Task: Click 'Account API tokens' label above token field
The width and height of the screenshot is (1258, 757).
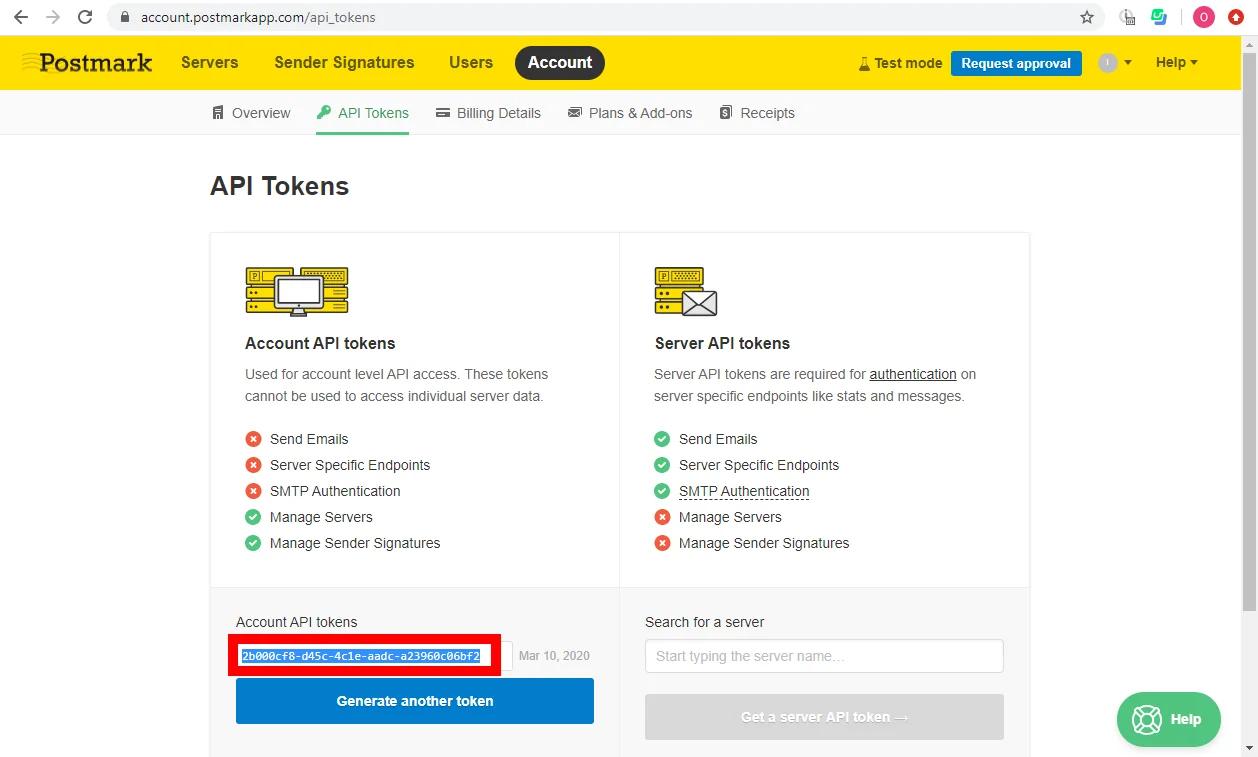Action: pyautogui.click(x=297, y=622)
